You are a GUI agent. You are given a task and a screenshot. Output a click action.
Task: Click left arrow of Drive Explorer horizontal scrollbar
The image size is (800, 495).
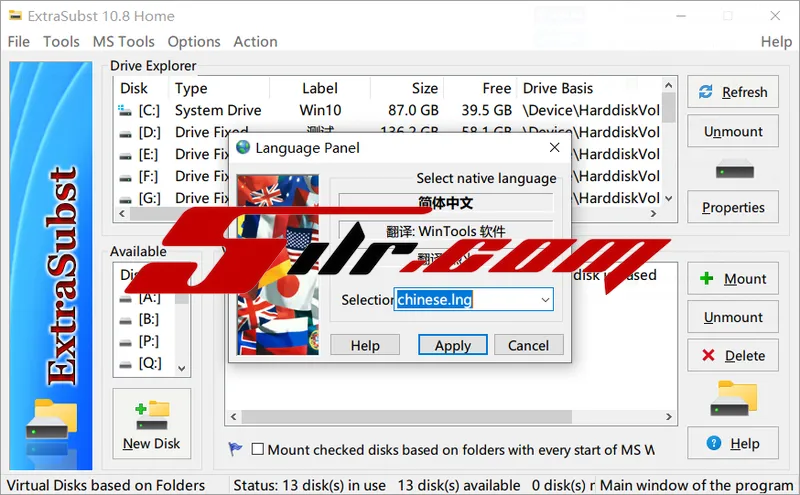point(122,213)
